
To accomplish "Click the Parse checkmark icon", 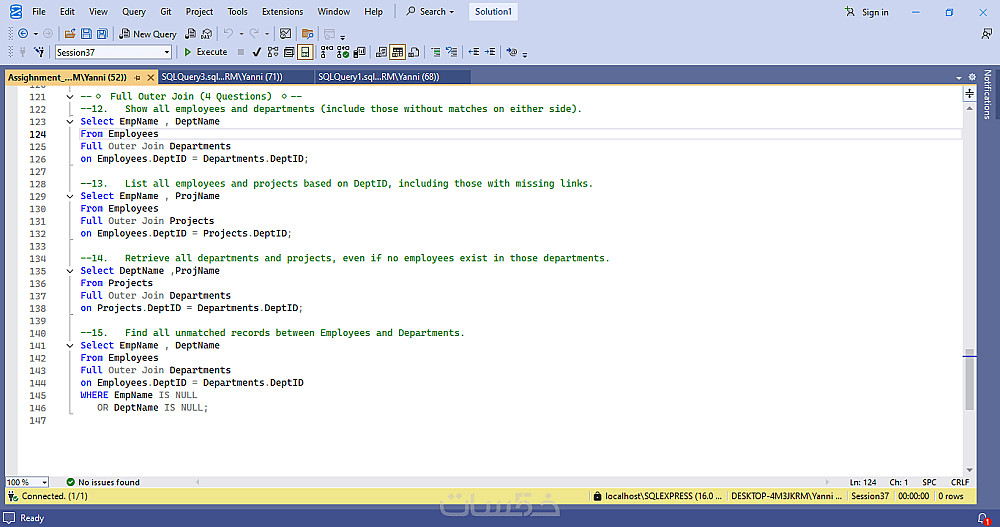I will 256,52.
